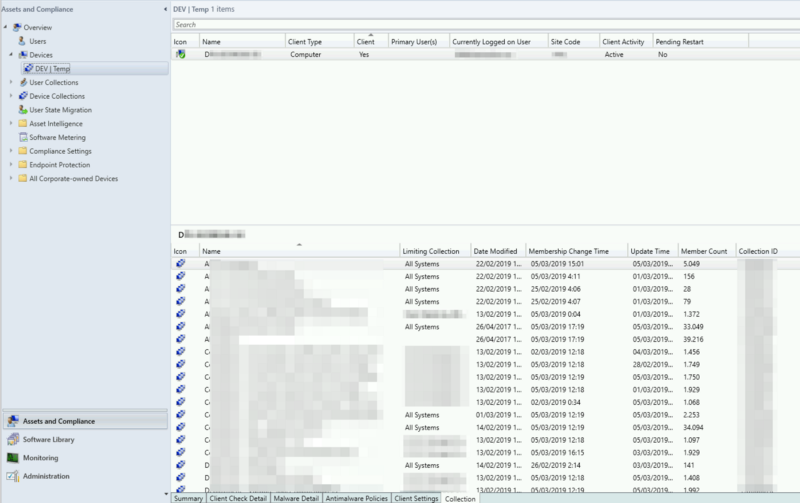Click the '26/02/2019 2:14' membership change cell
The image size is (800, 503).
(555, 465)
